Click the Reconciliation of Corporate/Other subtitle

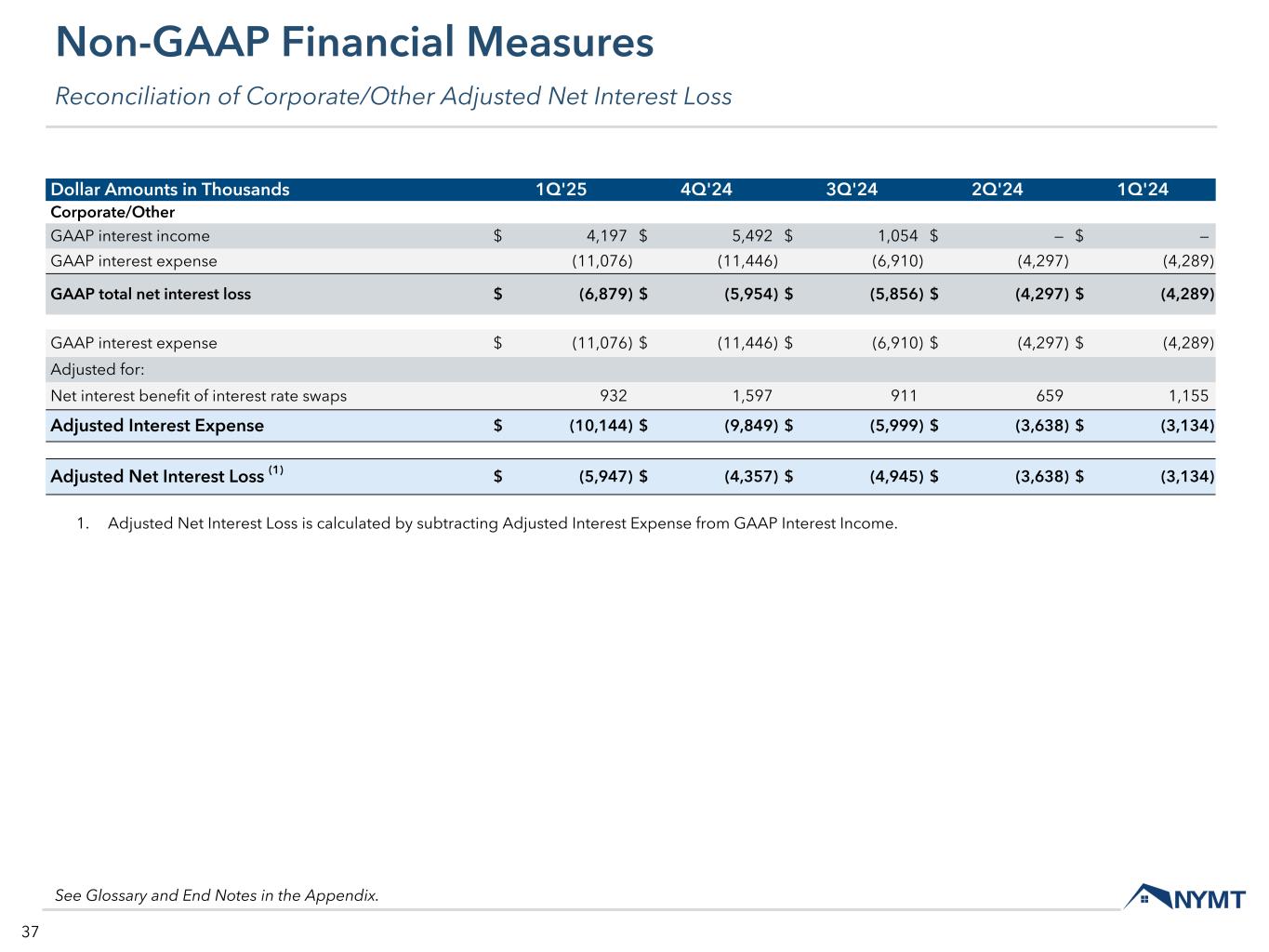click(x=393, y=97)
